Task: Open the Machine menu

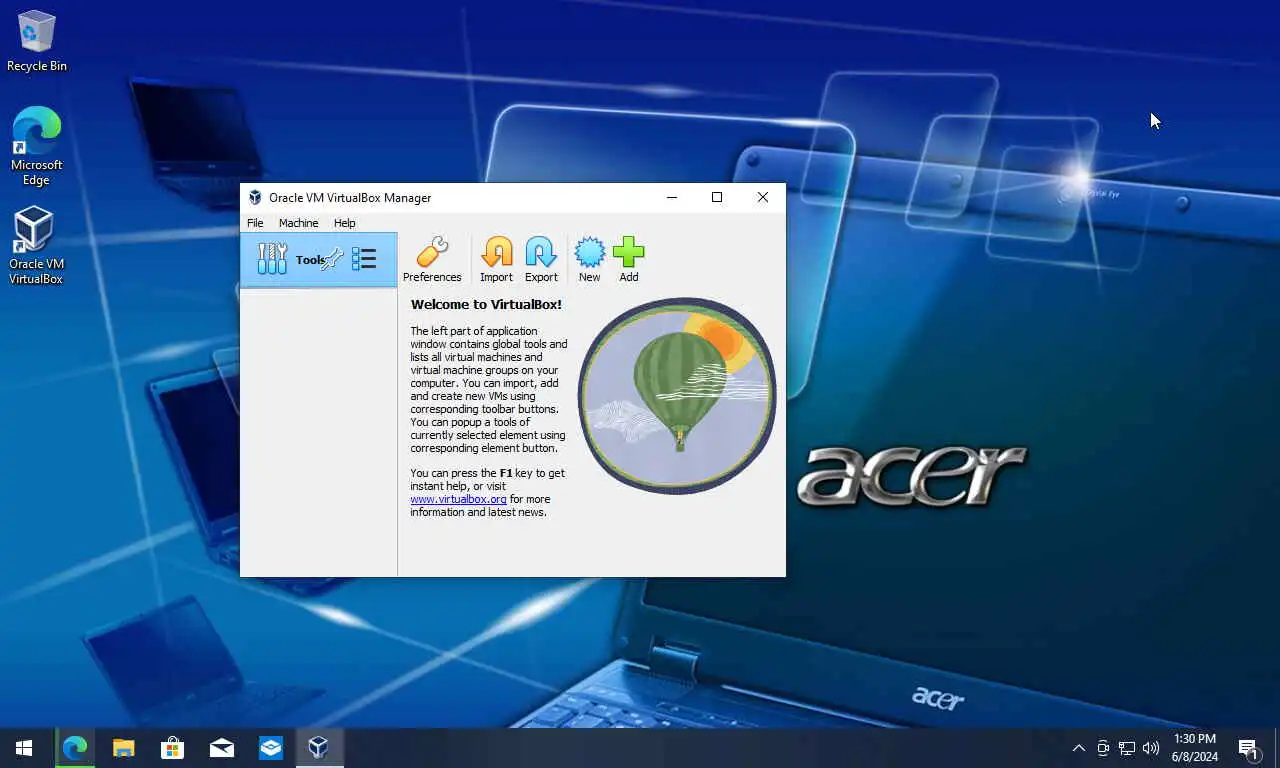Action: point(298,223)
